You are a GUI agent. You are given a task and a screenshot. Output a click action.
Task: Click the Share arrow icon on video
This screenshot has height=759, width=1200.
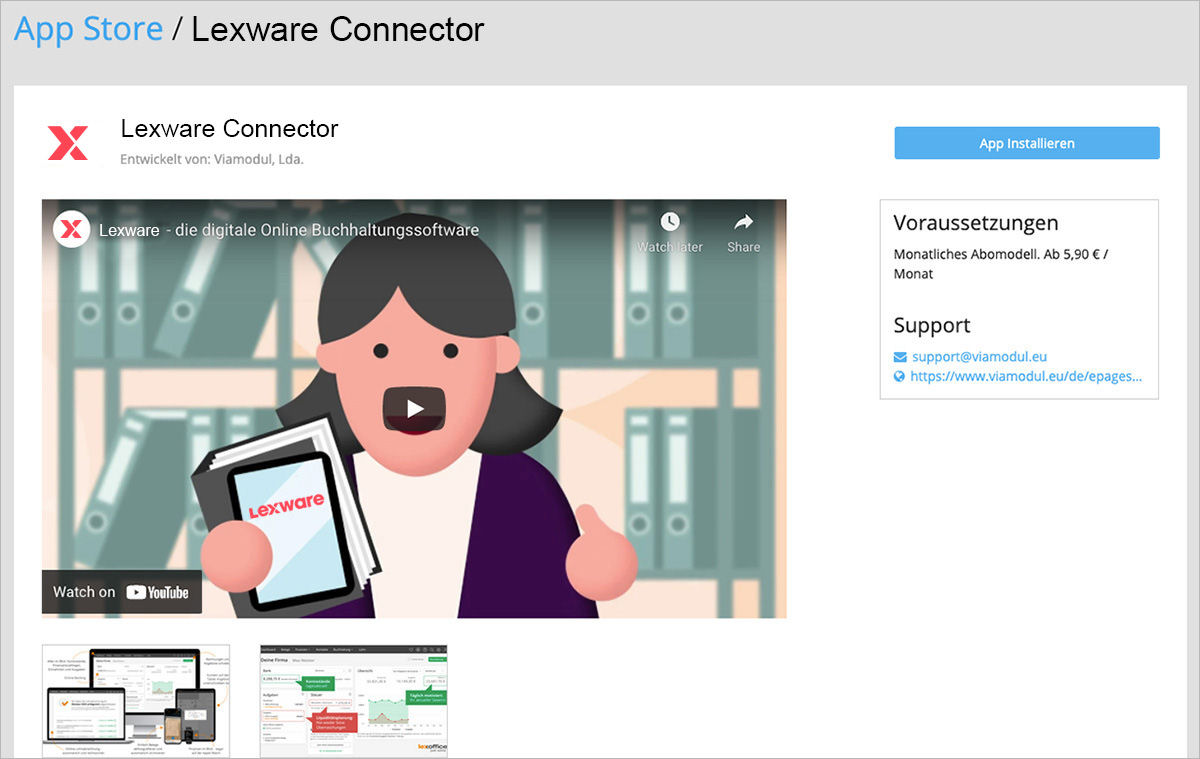pos(744,222)
